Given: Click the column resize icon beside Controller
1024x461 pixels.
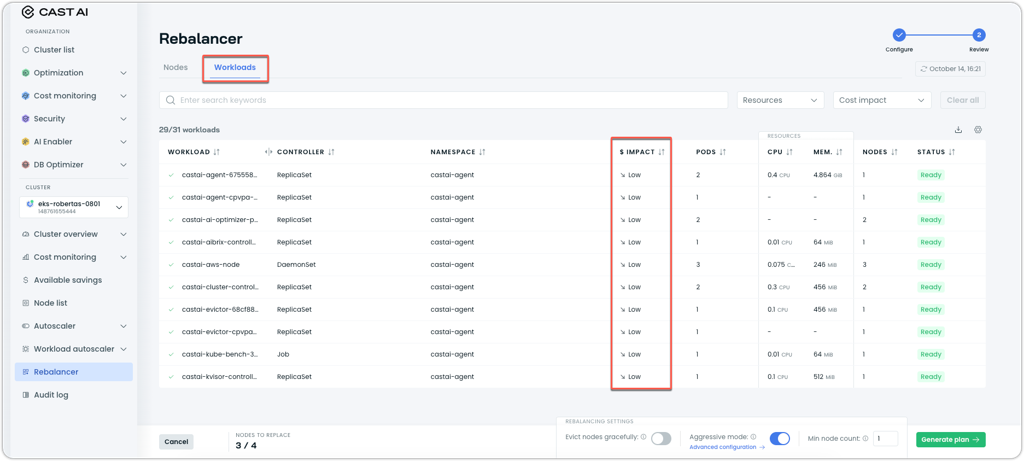Looking at the screenshot, I should 268,152.
